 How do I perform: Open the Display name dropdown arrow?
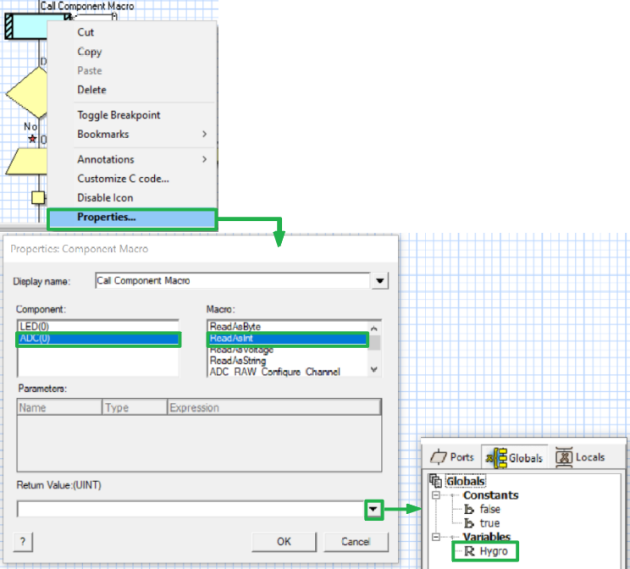pos(379,282)
